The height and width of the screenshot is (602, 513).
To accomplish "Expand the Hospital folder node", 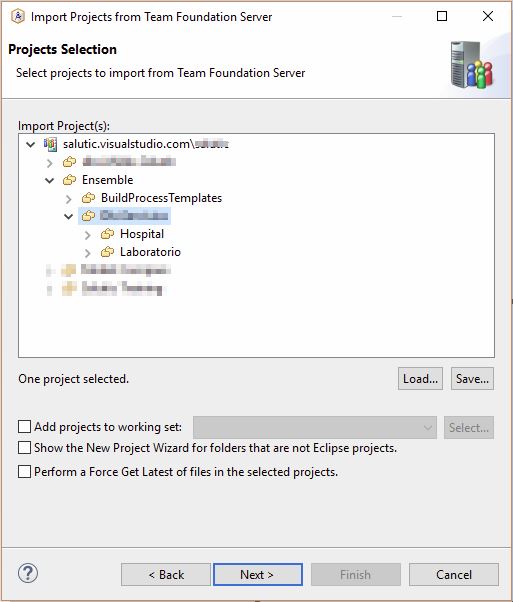I will [x=88, y=235].
